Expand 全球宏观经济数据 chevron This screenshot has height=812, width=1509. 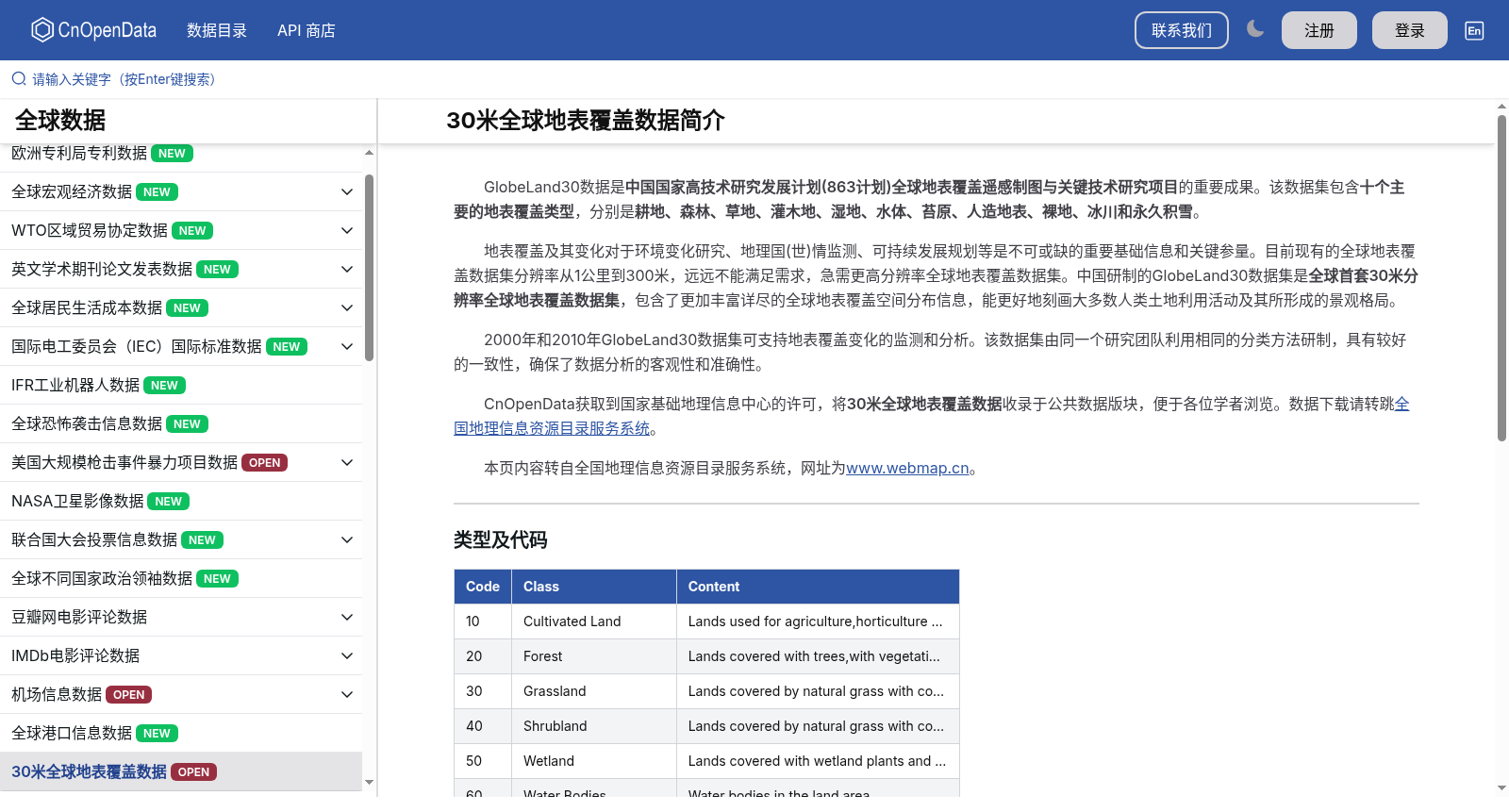click(347, 191)
